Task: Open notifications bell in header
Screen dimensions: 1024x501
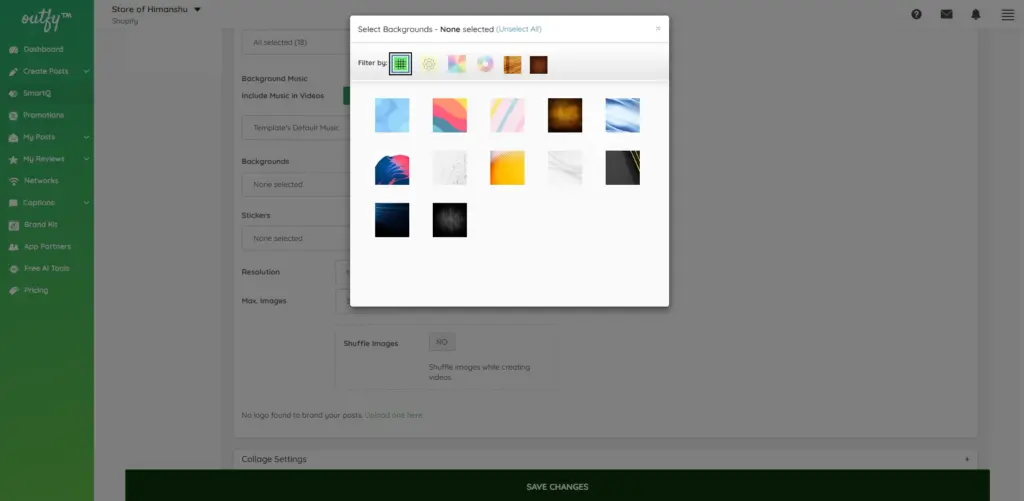Action: click(976, 14)
